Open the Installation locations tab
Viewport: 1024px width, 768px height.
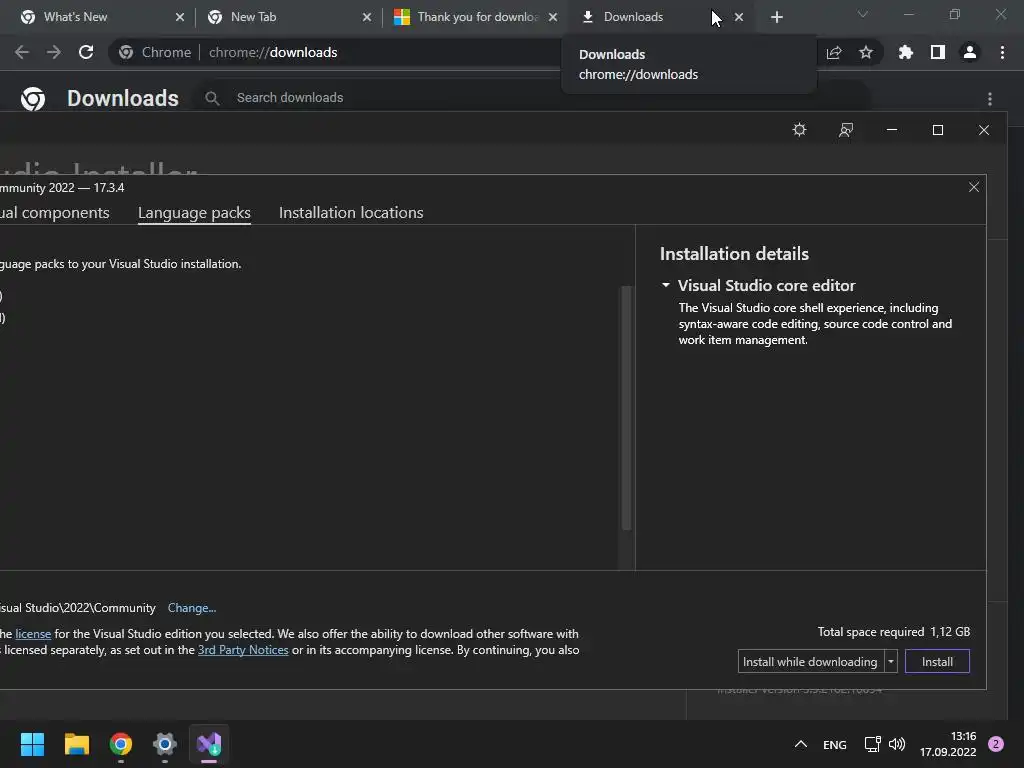pos(351,213)
